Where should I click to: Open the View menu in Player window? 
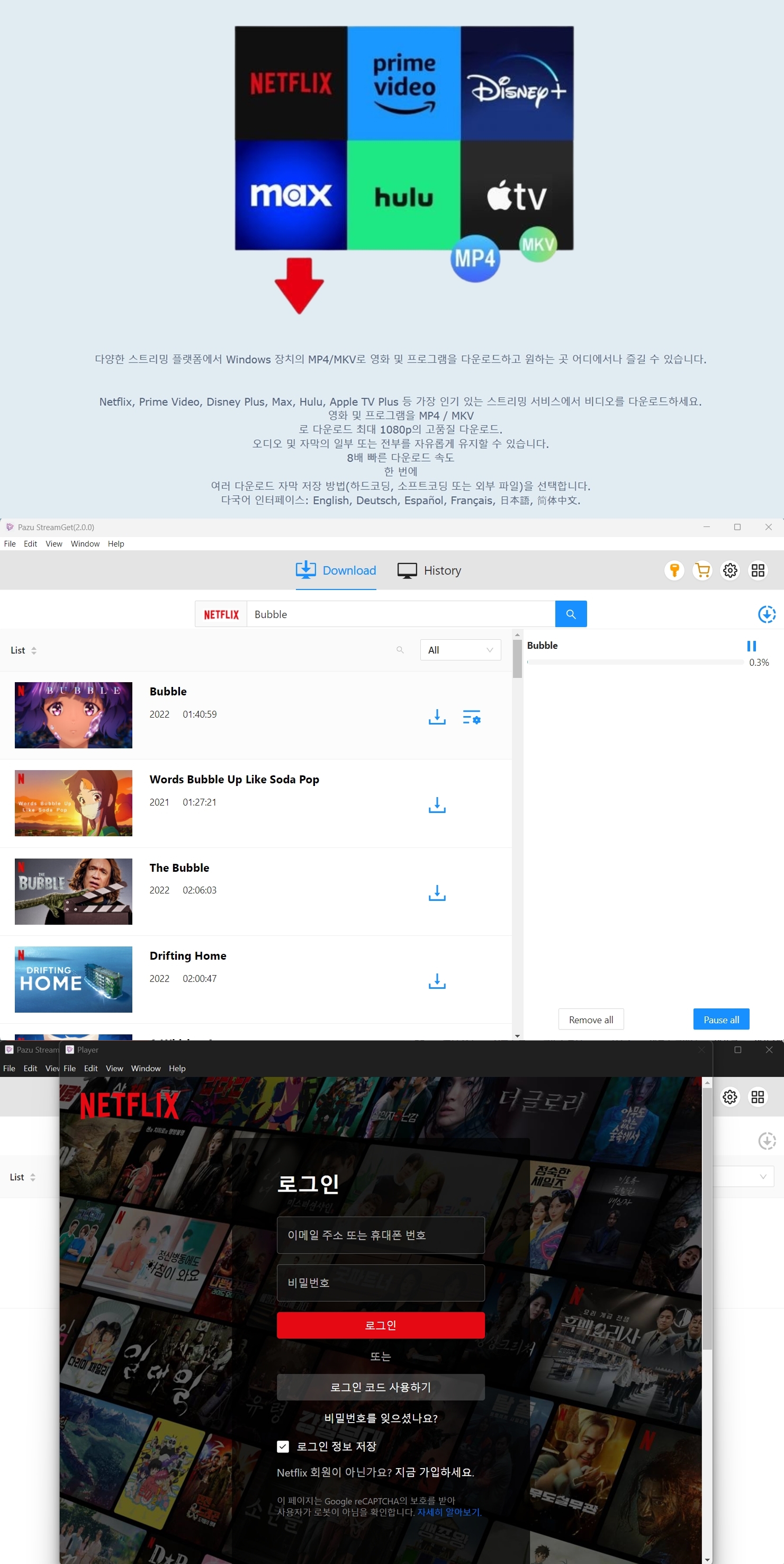(x=114, y=1068)
